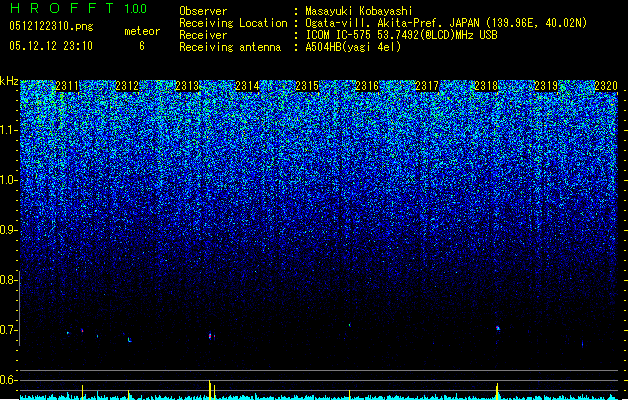Screen dimensions: 629x400
Task: Click the meteor echo under the 2318 marker
Action: coord(498,328)
